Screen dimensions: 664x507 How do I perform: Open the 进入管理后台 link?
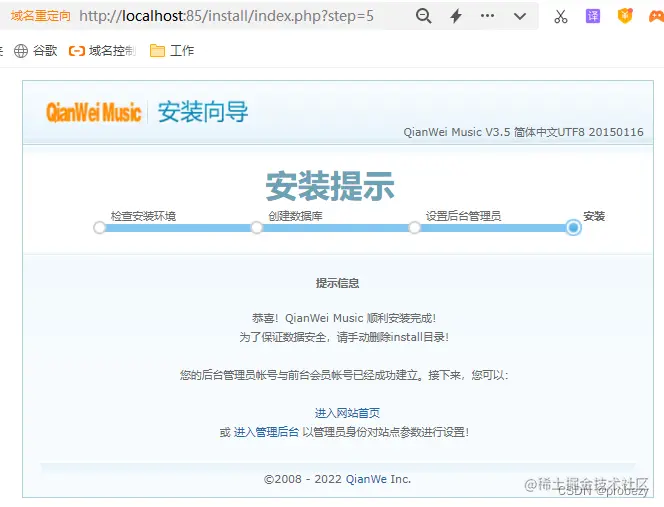point(266,432)
